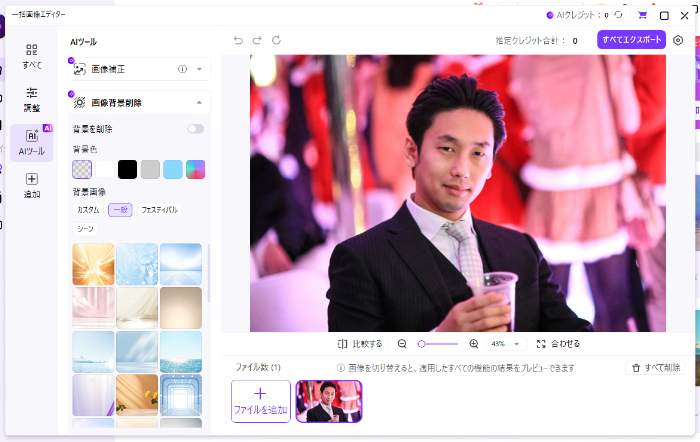700x442 pixels.
Task: Click the undo arrow icon
Action: click(238, 40)
